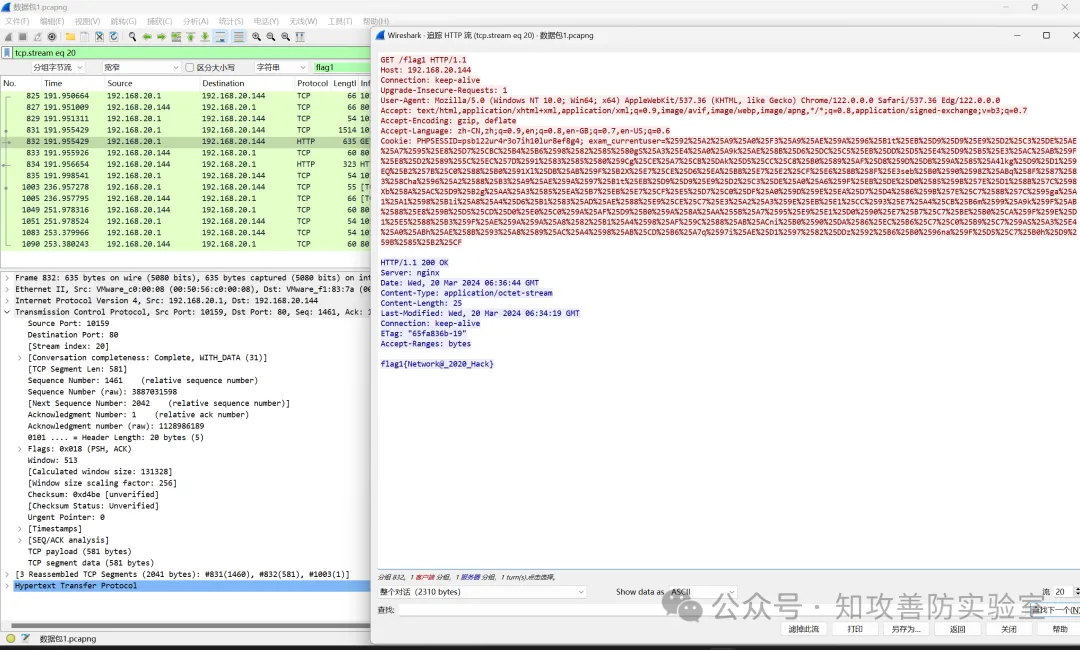Open the View (V) menu
Screen dimensions: 1080x650
pos(87,21)
